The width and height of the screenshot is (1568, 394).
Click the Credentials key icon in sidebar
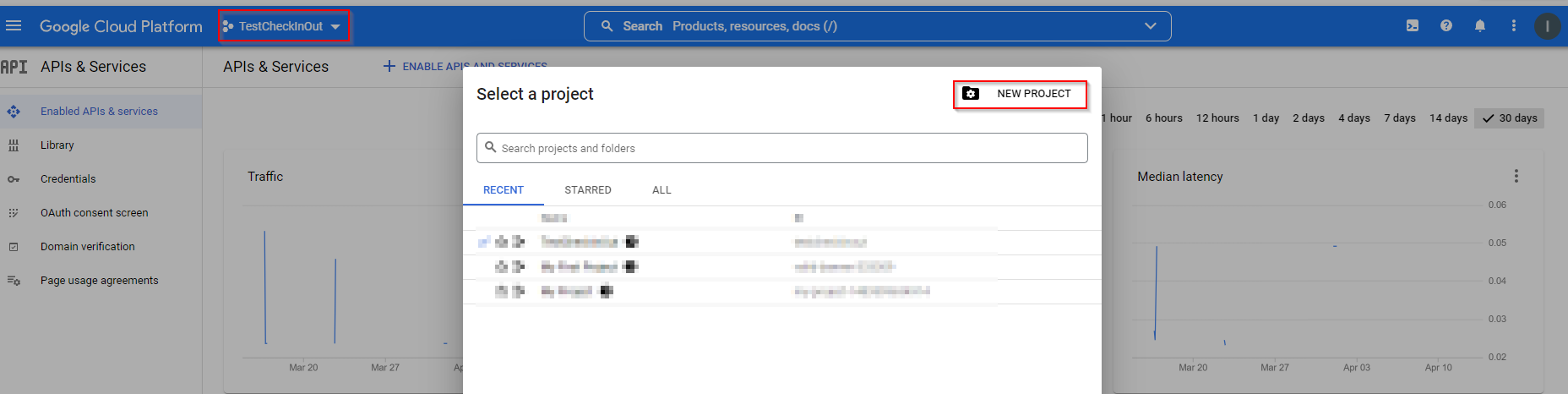point(14,179)
